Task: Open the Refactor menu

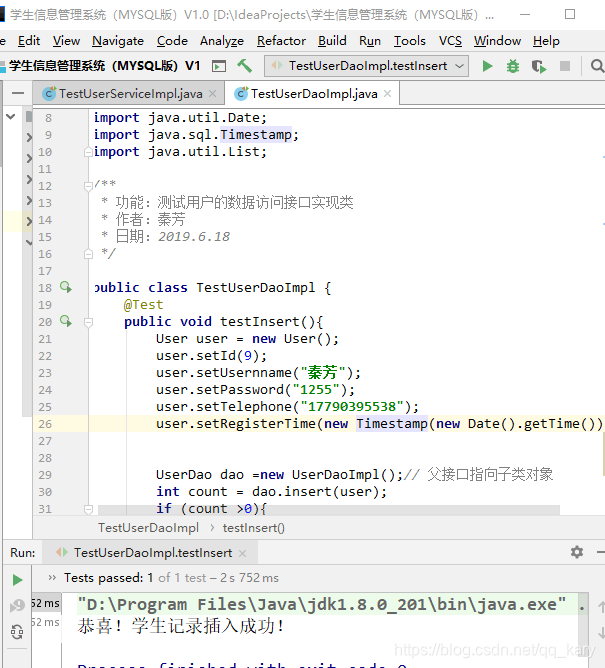Action: pyautogui.click(x=281, y=41)
